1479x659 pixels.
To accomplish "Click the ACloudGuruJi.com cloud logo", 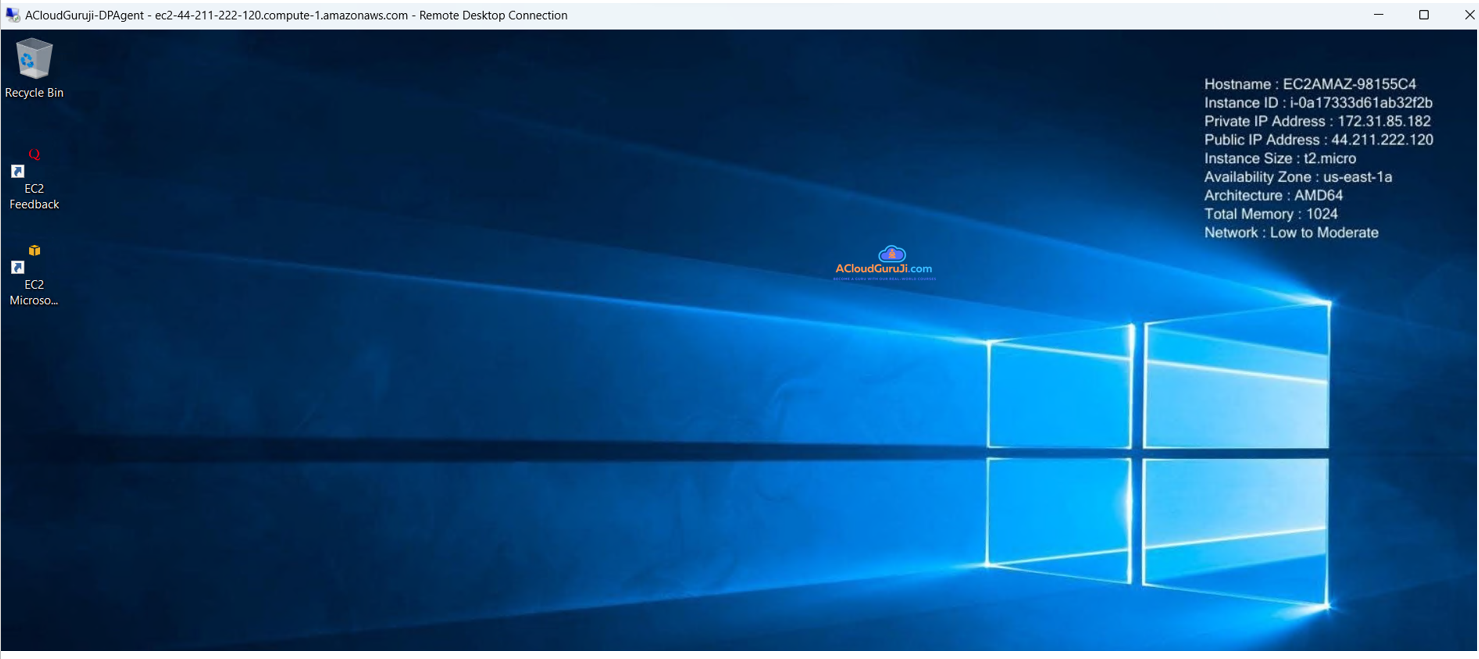I will (890, 255).
